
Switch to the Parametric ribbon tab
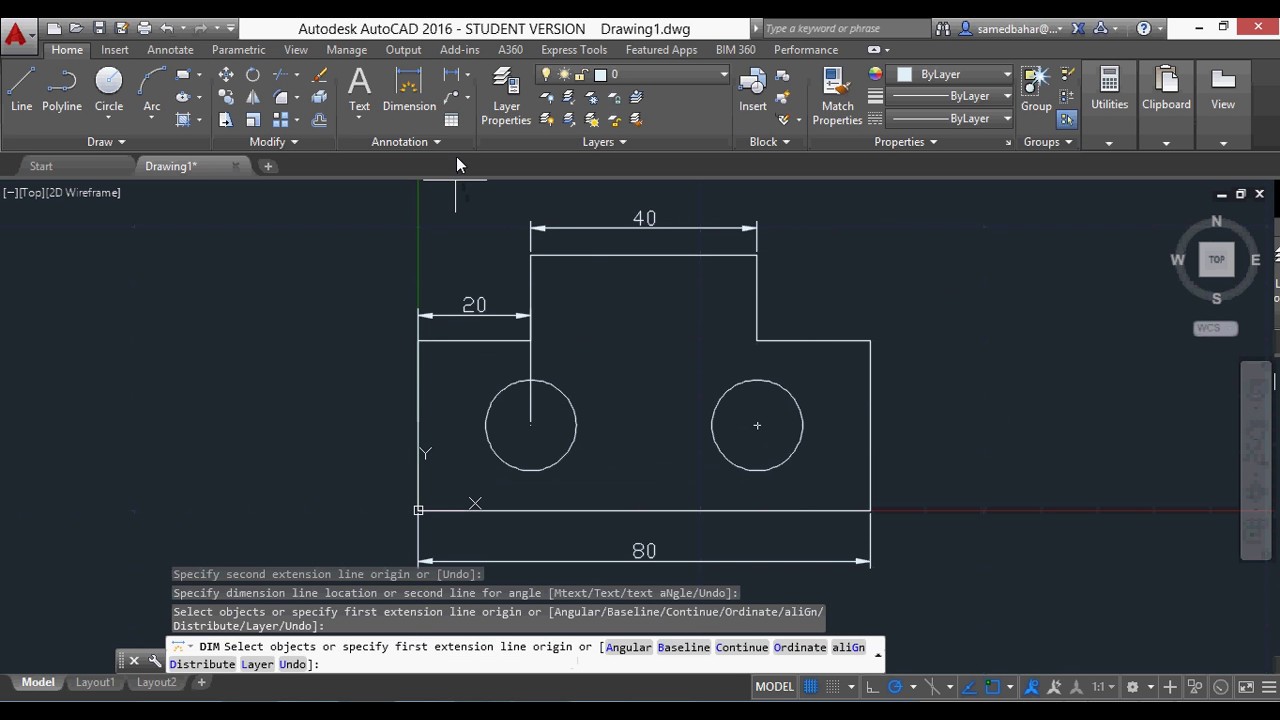[238, 50]
